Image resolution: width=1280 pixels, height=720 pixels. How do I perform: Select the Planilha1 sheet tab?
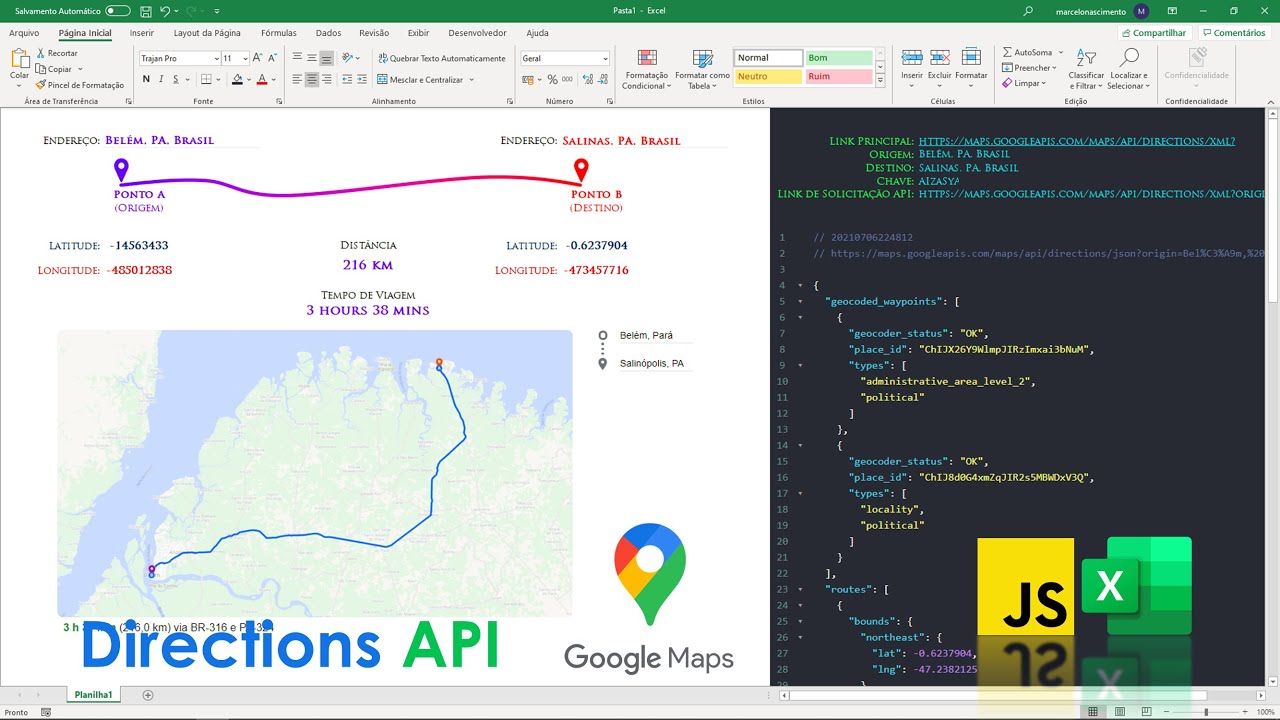click(93, 694)
